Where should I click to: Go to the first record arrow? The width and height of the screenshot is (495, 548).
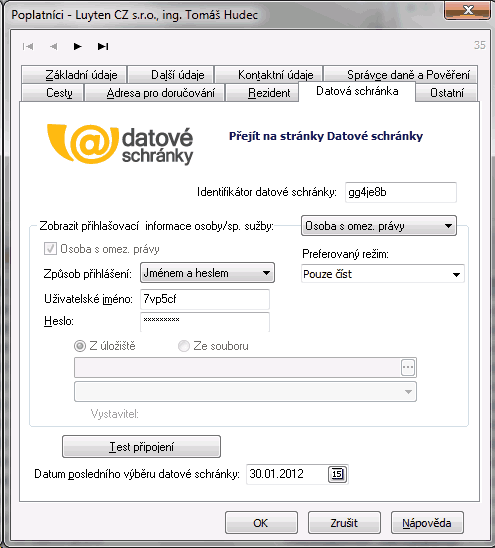point(28,46)
